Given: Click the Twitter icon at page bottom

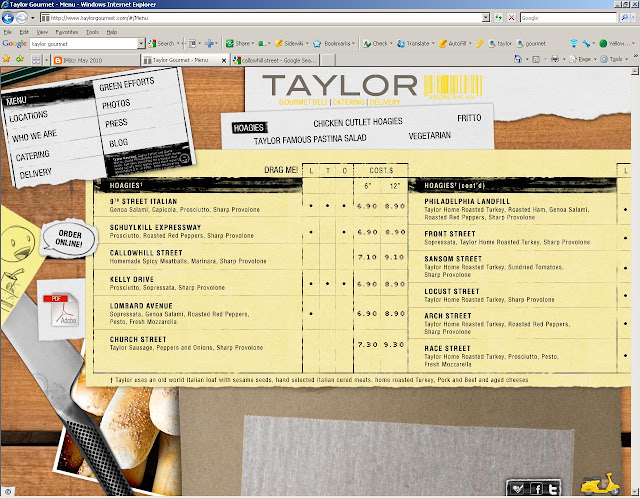Looking at the screenshot, I should pos(553,488).
